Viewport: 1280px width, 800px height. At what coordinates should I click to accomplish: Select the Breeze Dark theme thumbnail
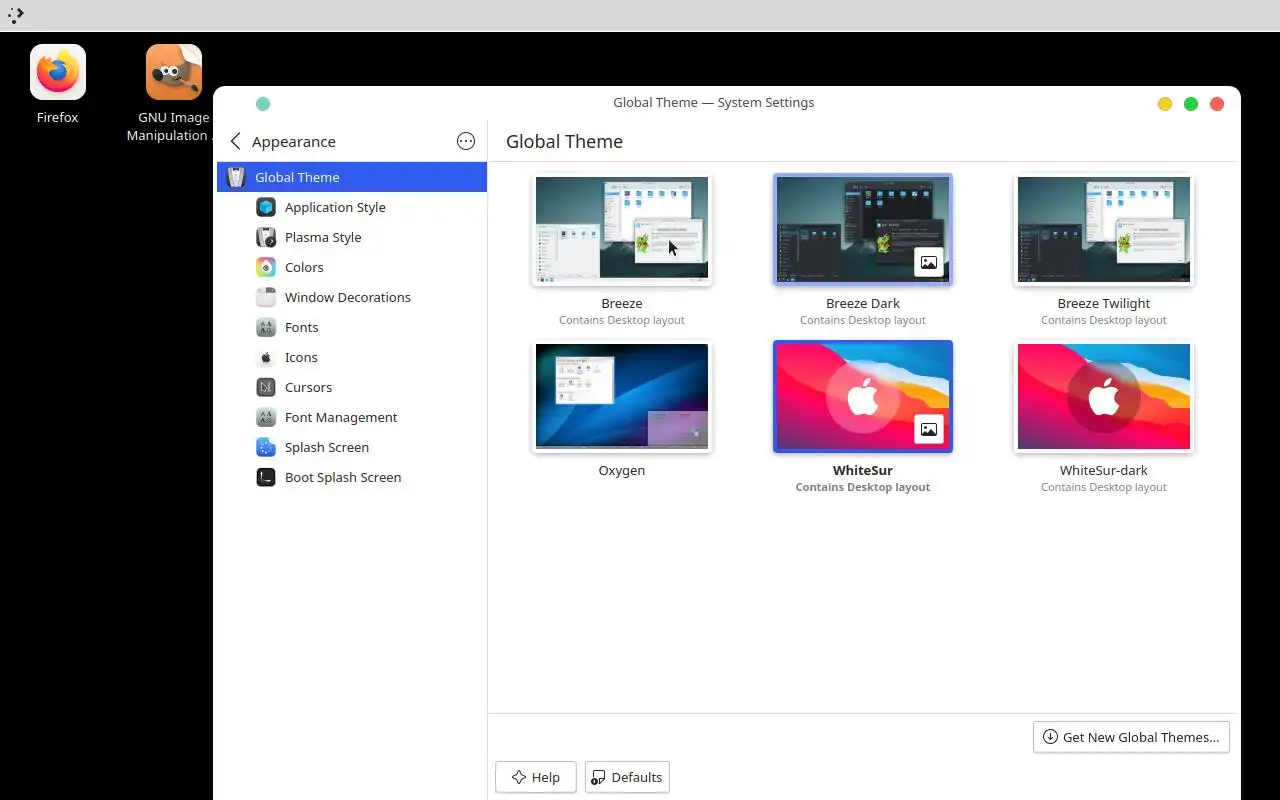tap(863, 229)
